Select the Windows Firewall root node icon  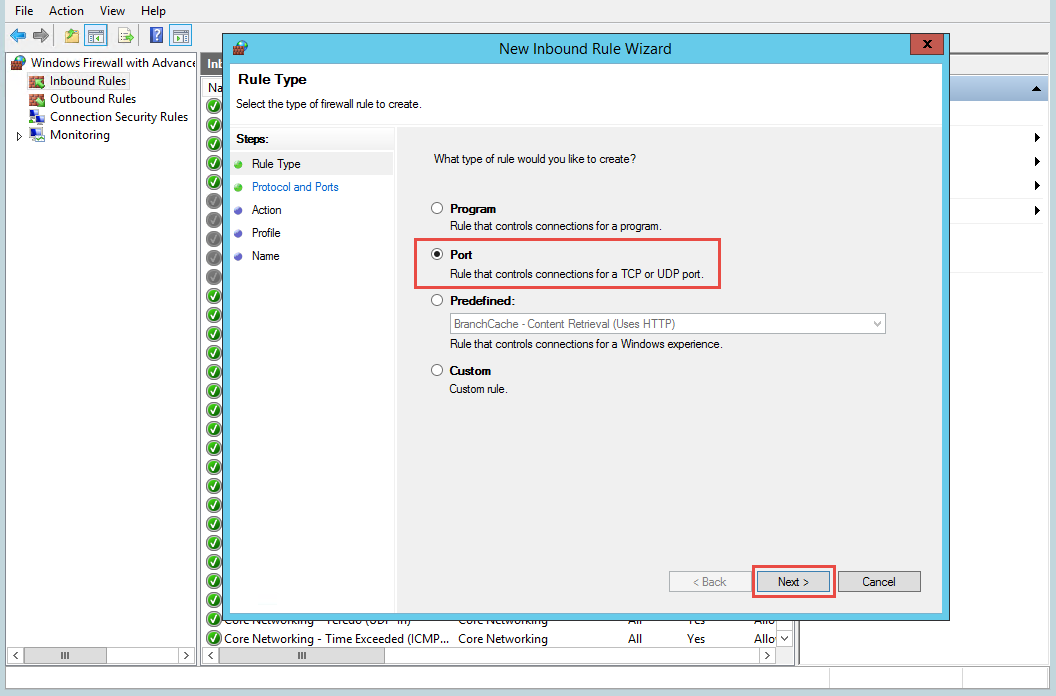(x=18, y=63)
